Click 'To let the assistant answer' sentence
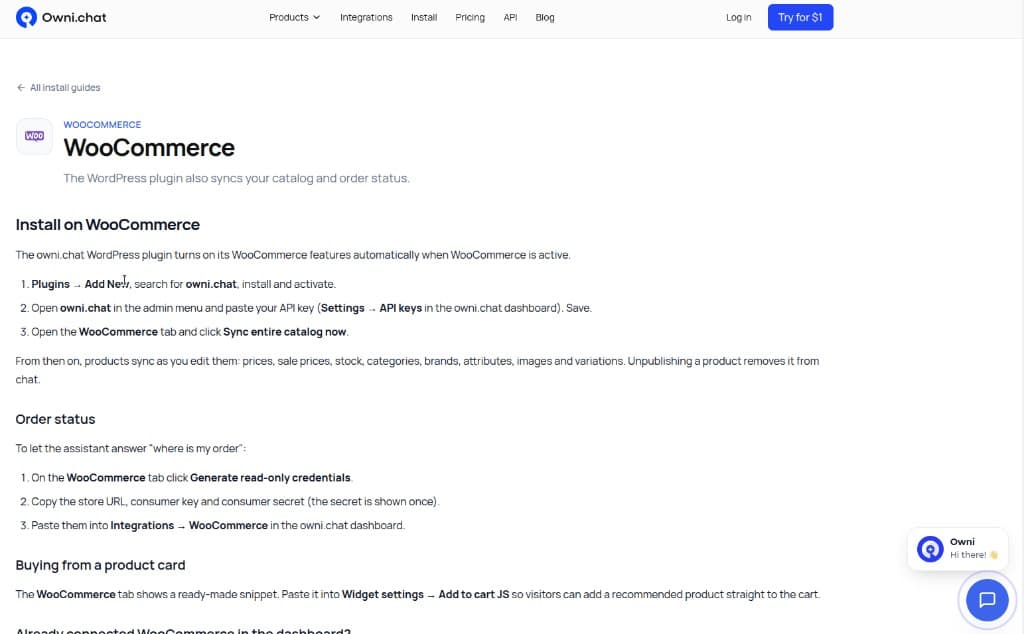 [x=131, y=449]
